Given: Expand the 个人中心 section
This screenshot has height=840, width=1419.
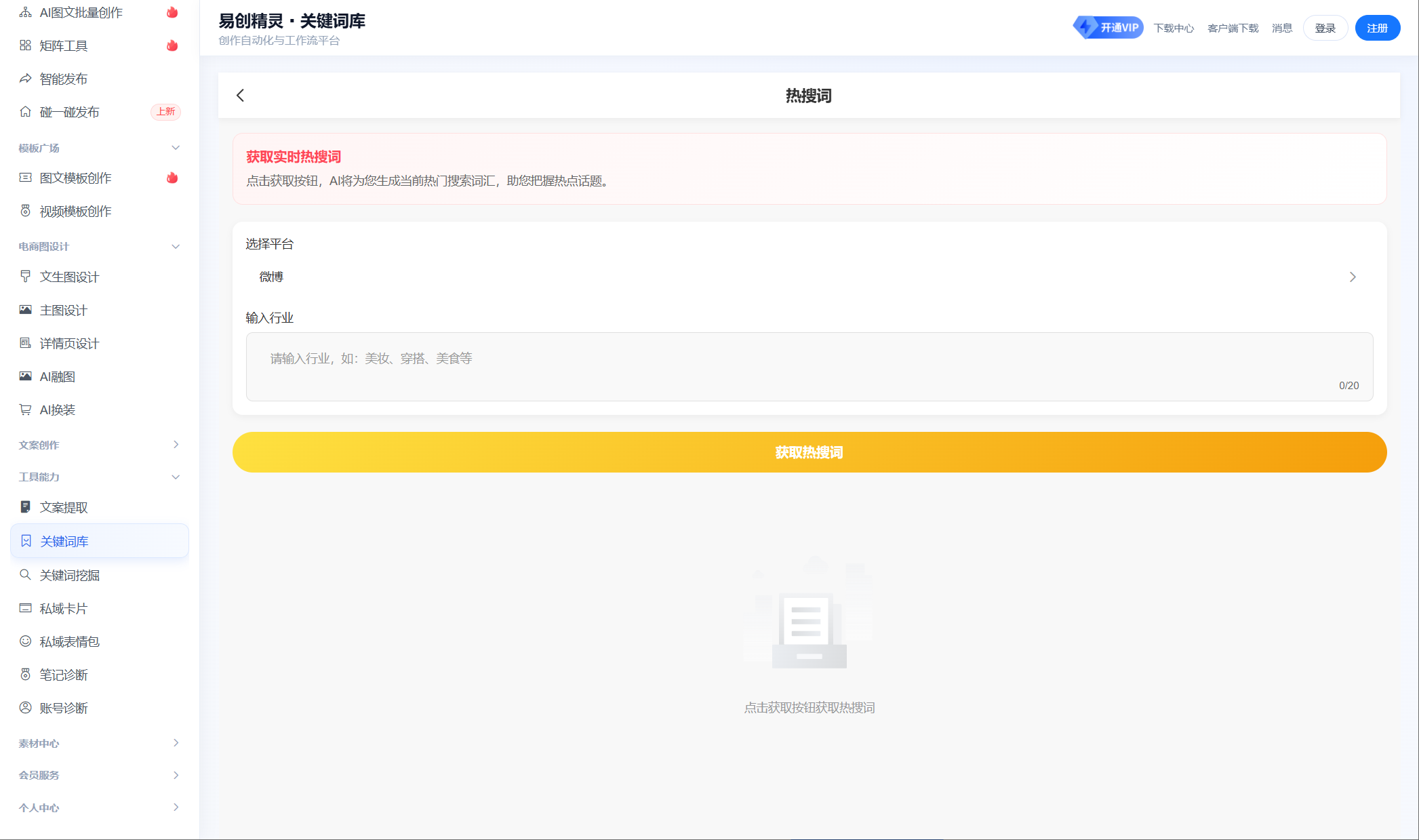Looking at the screenshot, I should coord(176,807).
